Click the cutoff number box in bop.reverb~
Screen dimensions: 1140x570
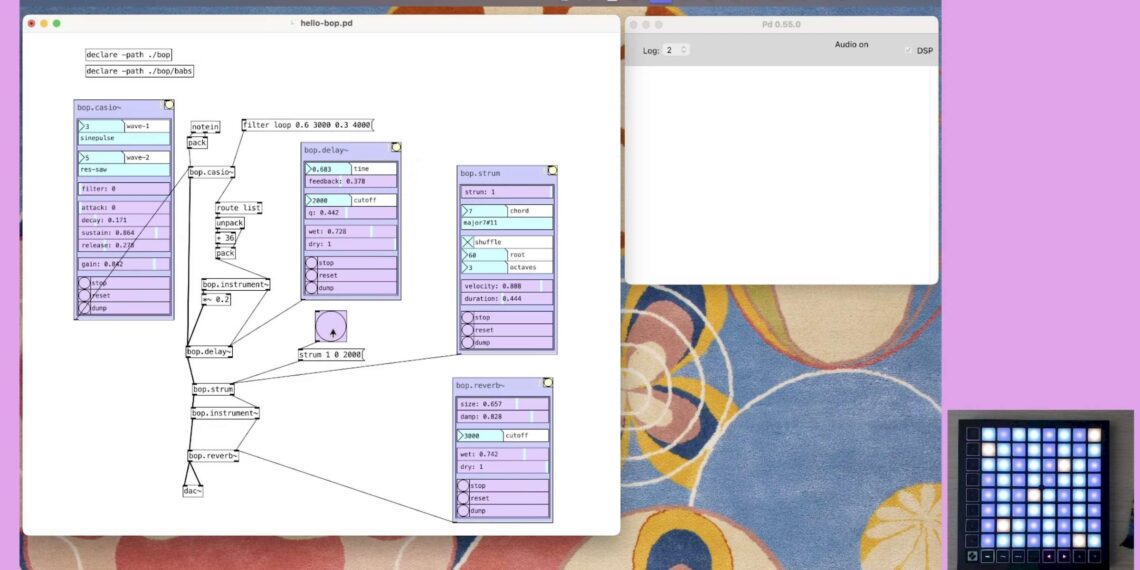pos(480,436)
